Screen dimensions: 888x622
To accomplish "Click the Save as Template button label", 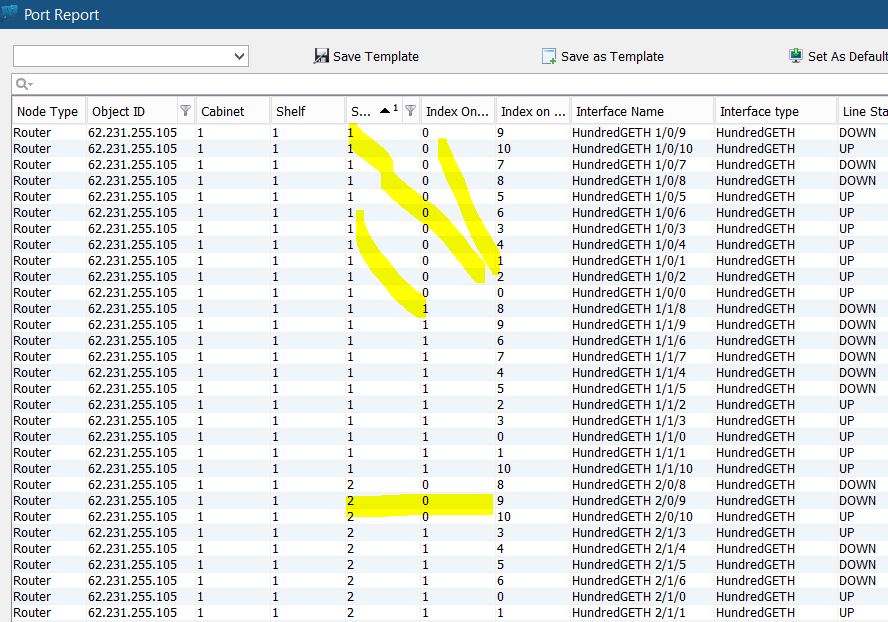I will (x=612, y=57).
